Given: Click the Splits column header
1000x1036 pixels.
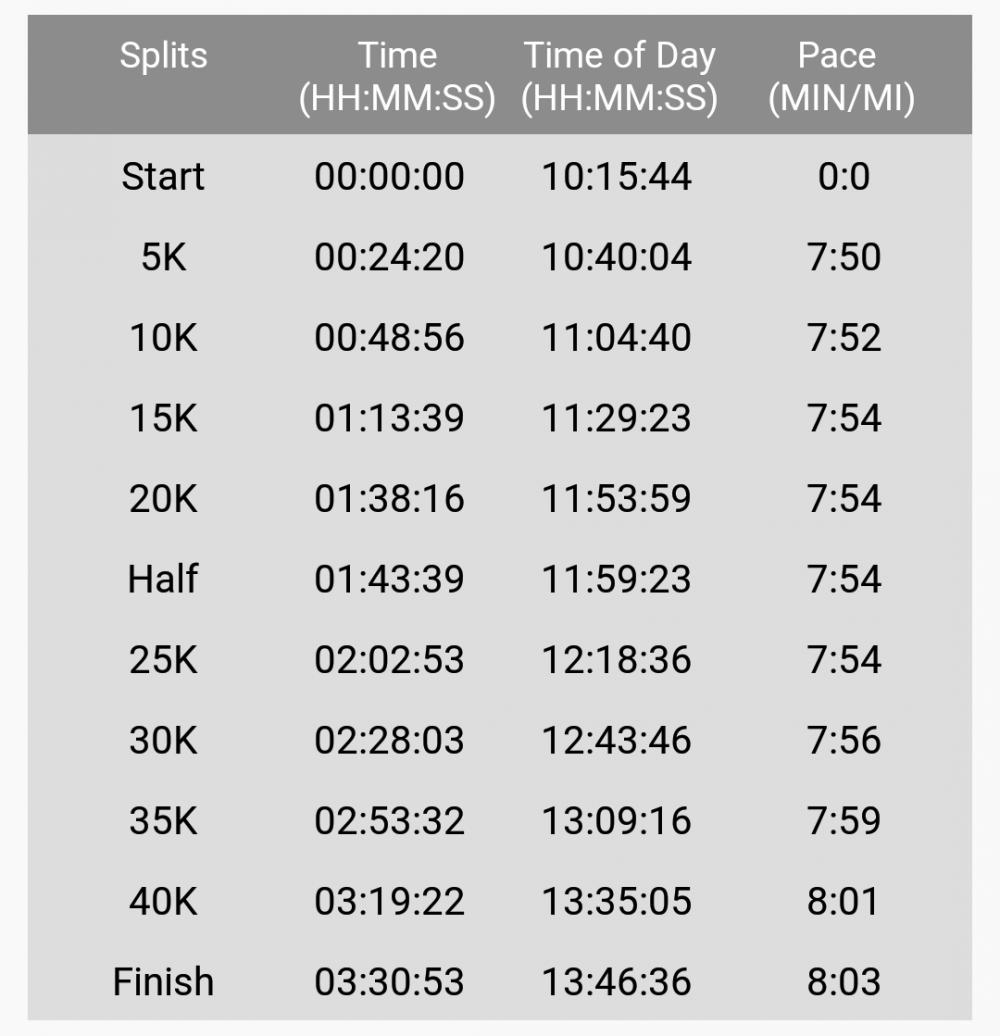Looking at the screenshot, I should pos(163,56).
